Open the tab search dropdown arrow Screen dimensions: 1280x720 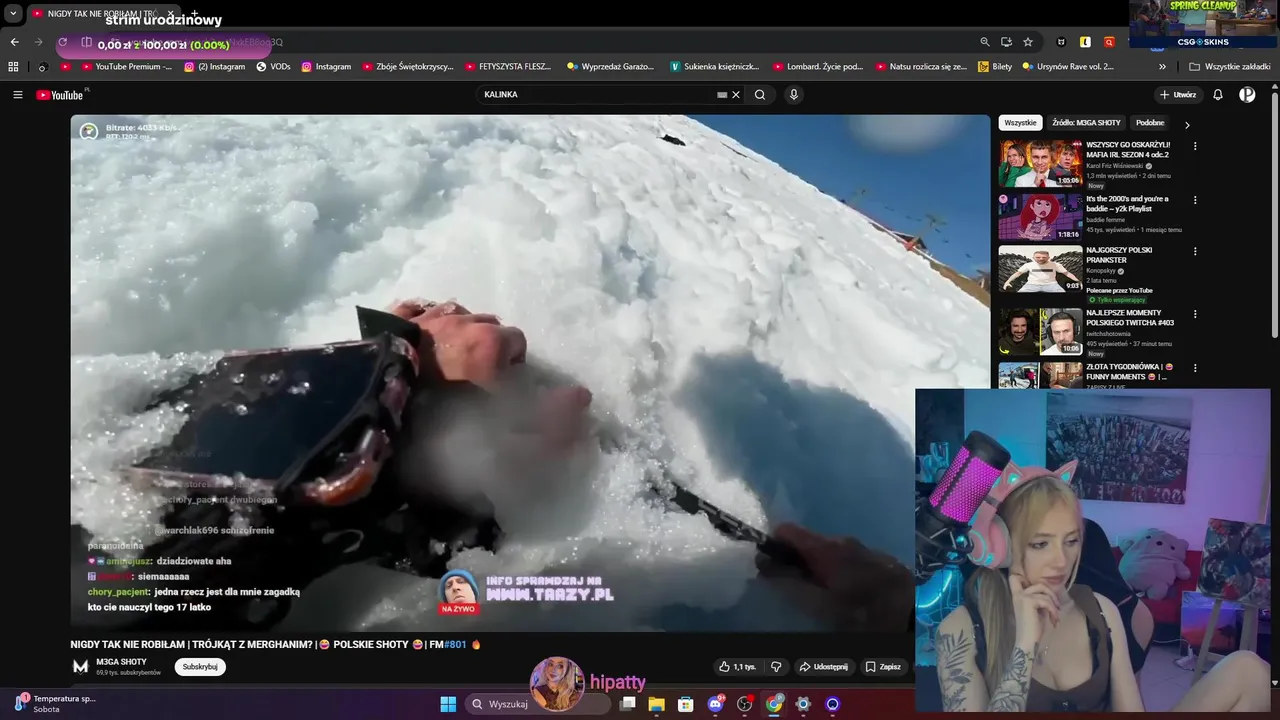[x=13, y=14]
